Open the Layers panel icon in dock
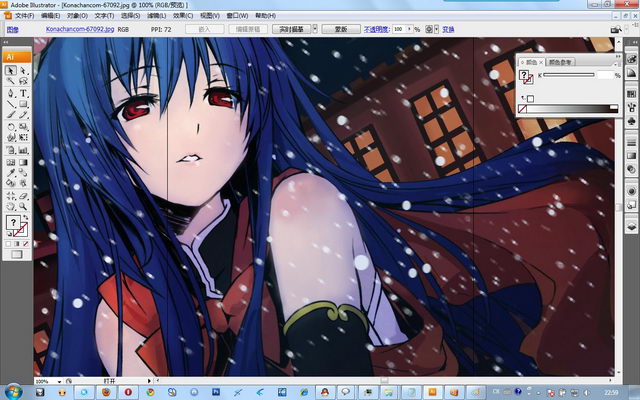This screenshot has height=400, width=640. tap(631, 226)
